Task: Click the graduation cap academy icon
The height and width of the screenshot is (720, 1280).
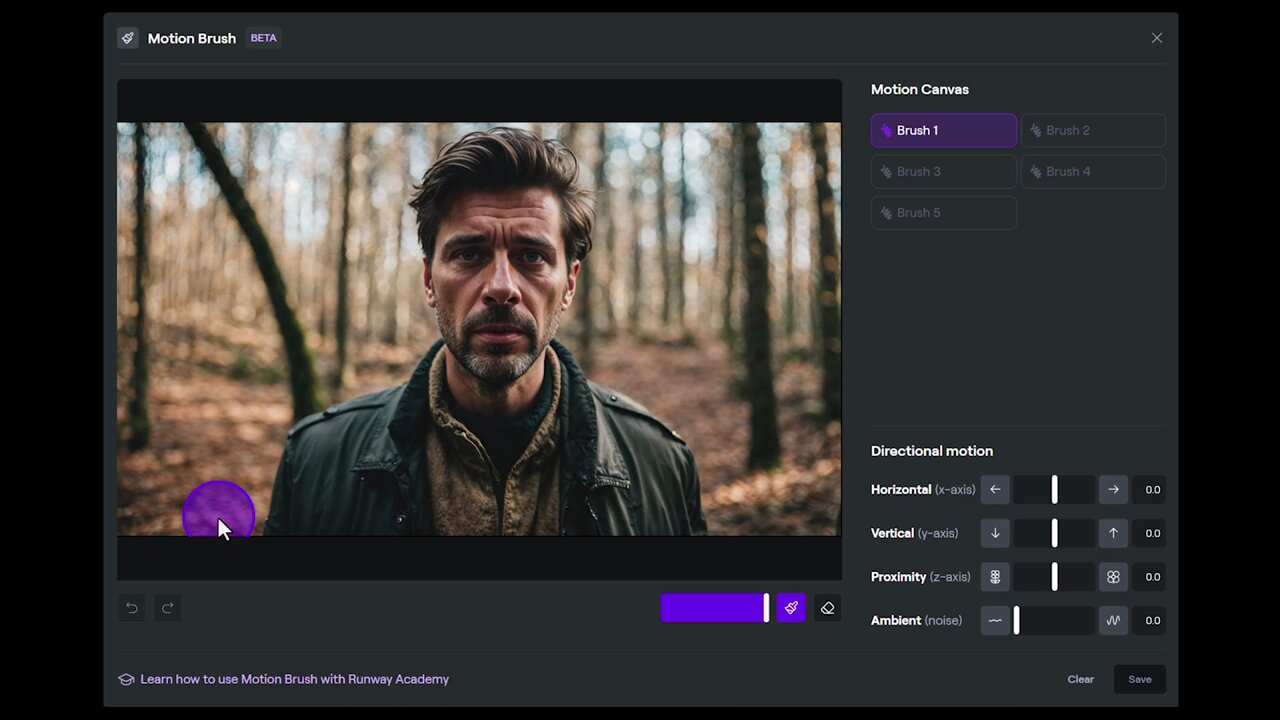Action: point(126,679)
